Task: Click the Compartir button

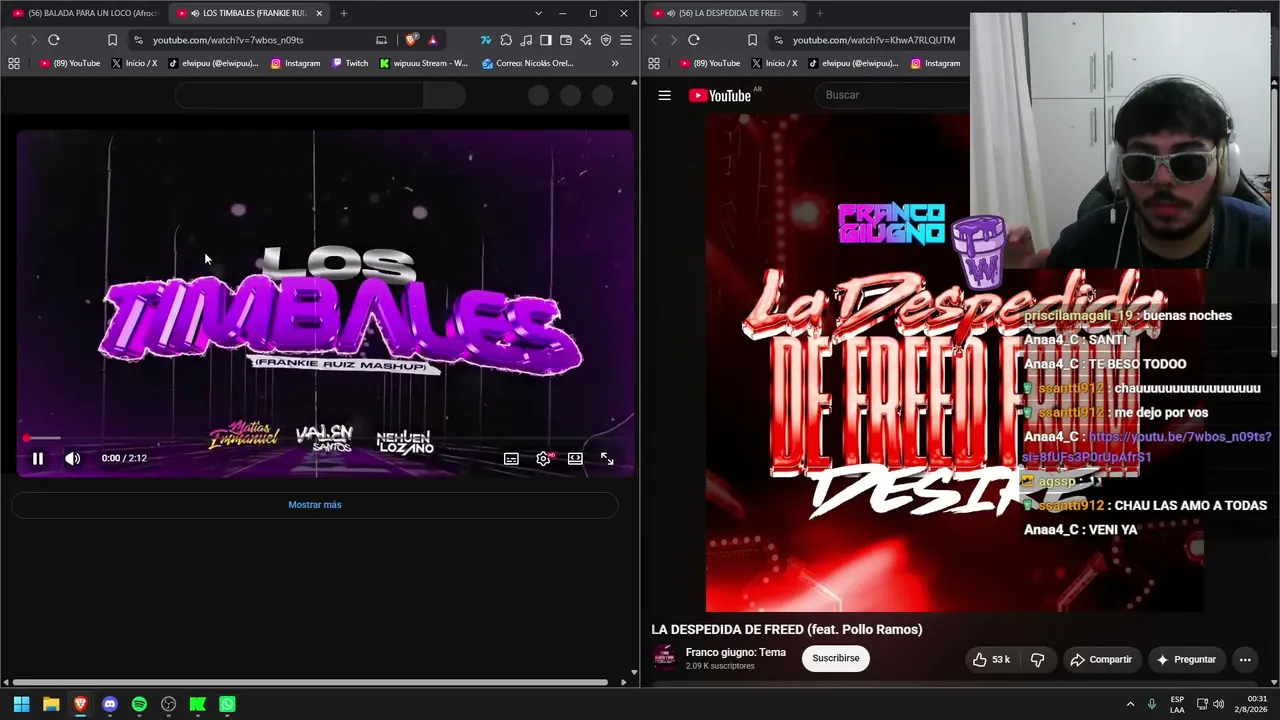Action: 1101,659
